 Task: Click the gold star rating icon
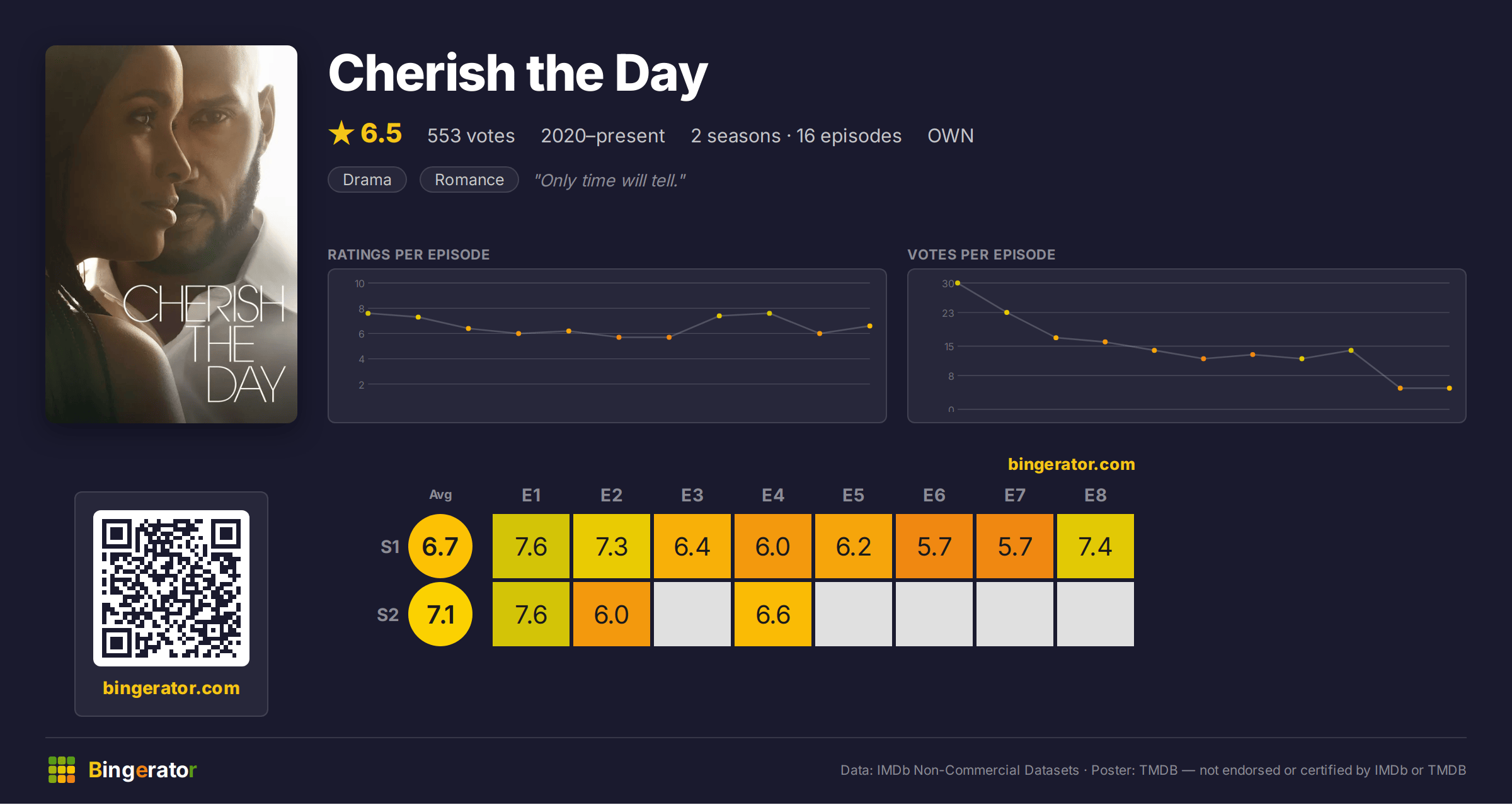point(341,133)
